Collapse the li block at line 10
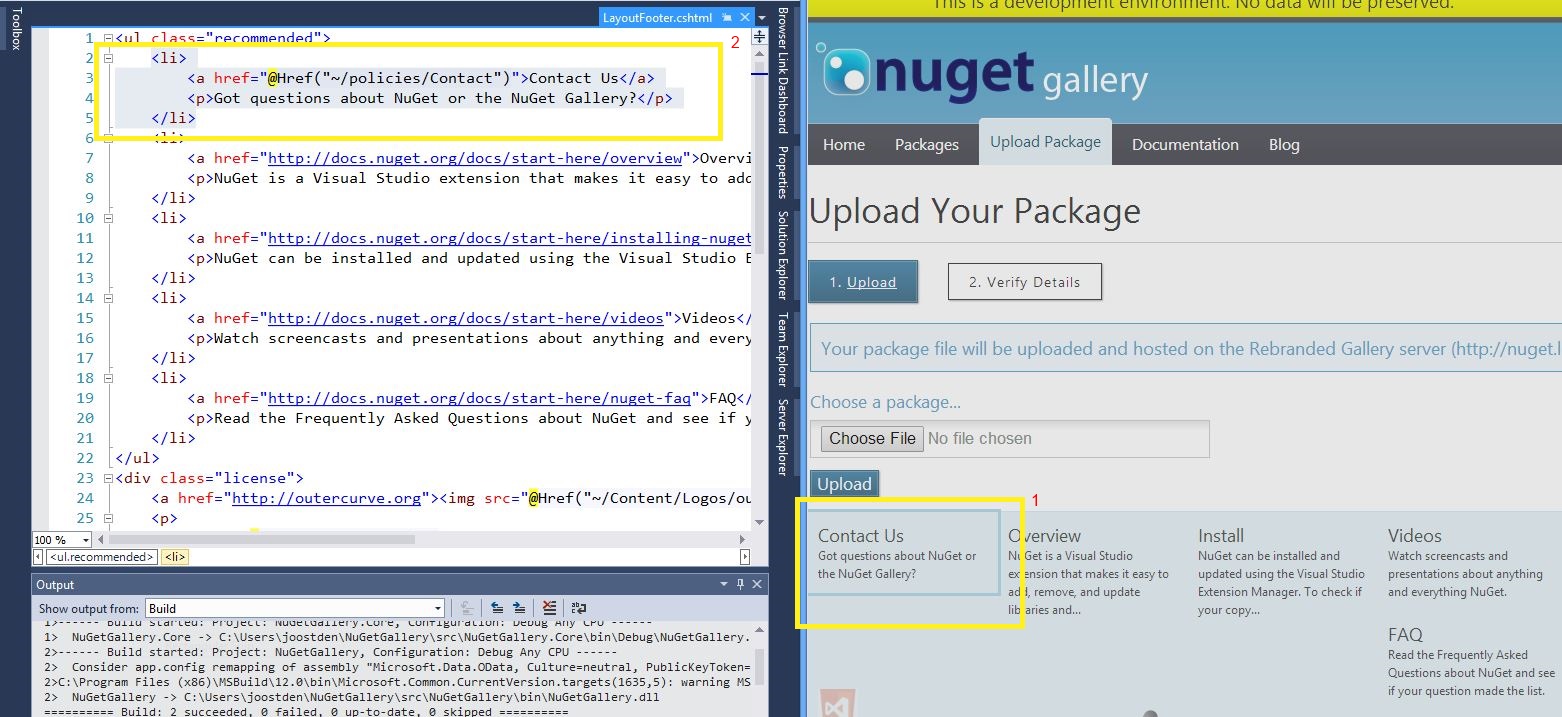This screenshot has width=1562, height=717. [107, 218]
